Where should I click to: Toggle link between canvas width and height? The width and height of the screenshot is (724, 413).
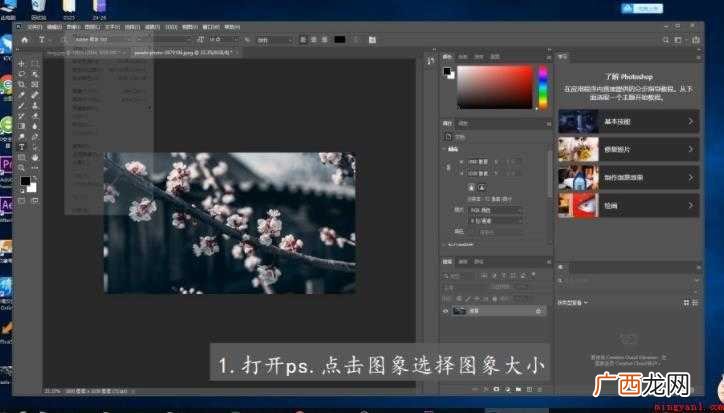pyautogui.click(x=447, y=168)
